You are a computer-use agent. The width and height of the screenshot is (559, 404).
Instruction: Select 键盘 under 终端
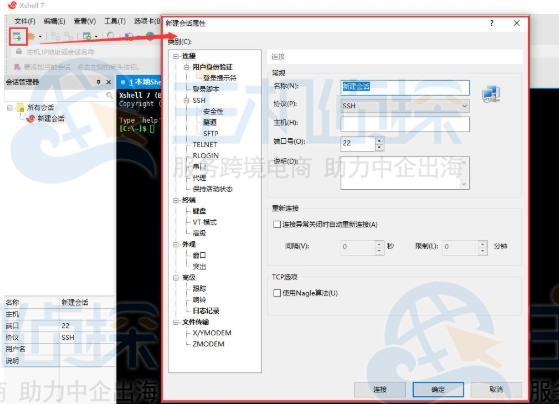tap(199, 211)
